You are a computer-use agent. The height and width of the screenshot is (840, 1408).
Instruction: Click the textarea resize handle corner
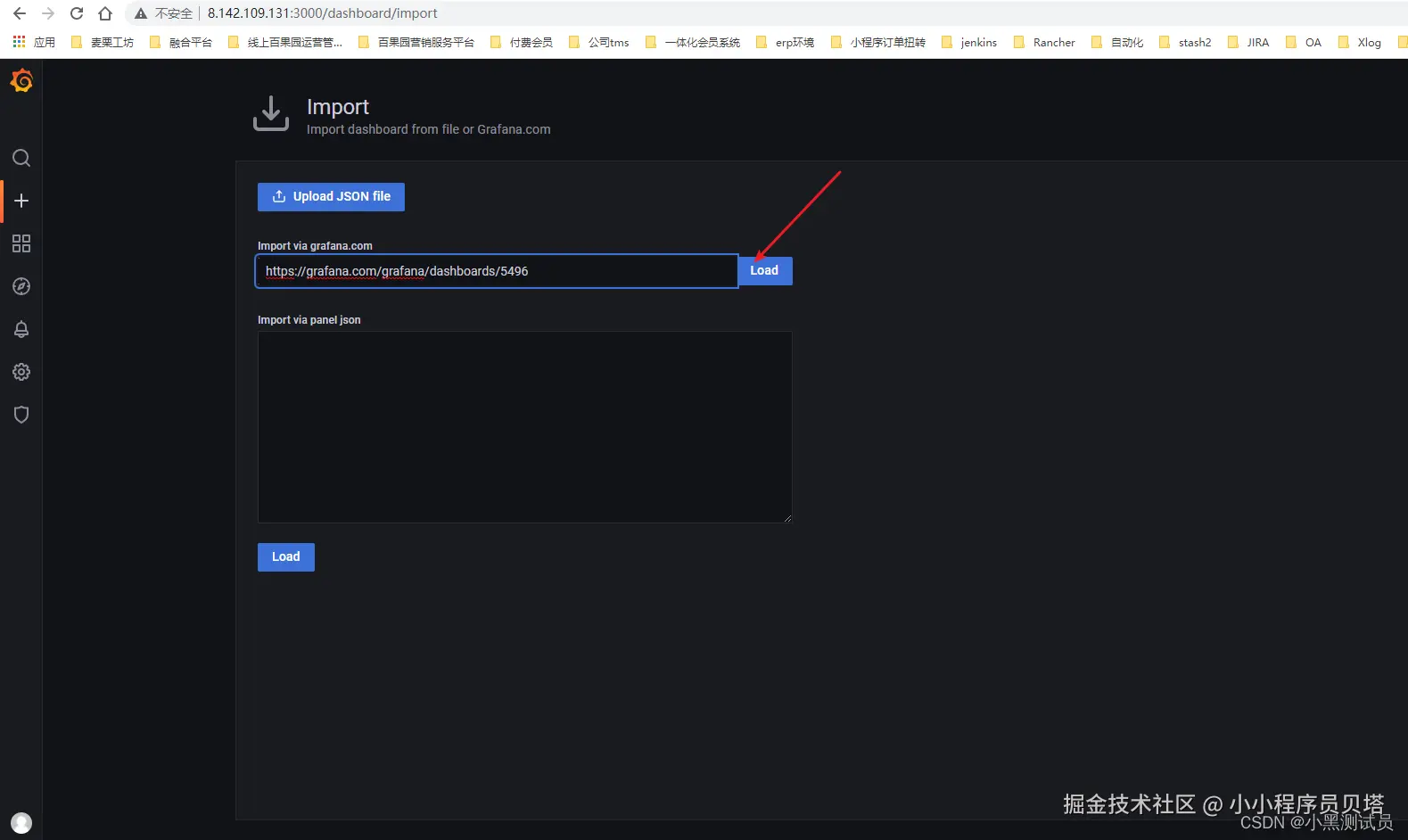point(787,518)
